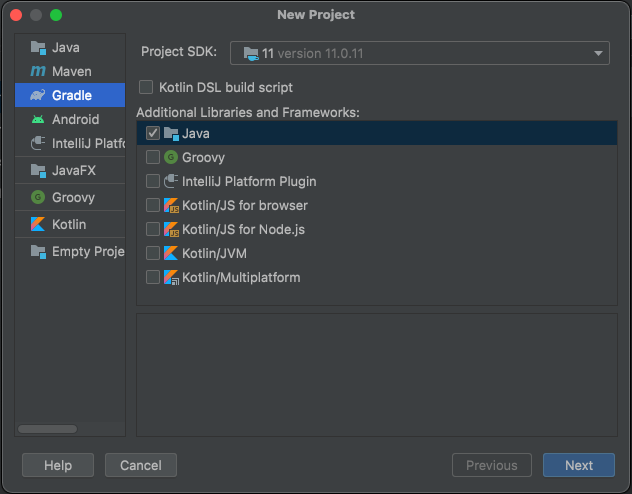632x494 pixels.
Task: Click the Empty Project folder icon
Action: click(38, 251)
